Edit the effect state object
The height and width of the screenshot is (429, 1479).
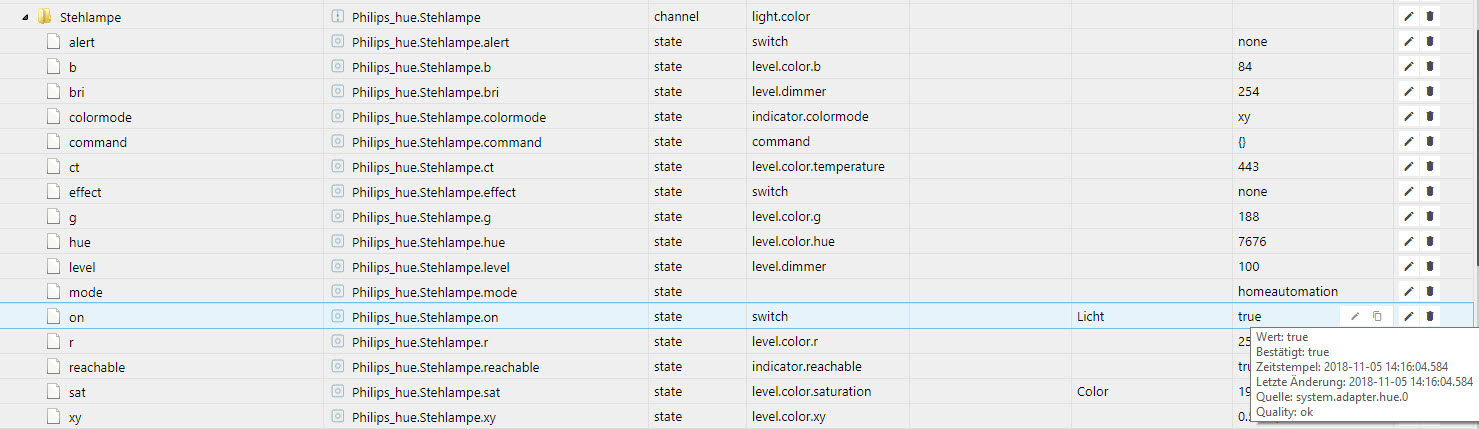1408,192
